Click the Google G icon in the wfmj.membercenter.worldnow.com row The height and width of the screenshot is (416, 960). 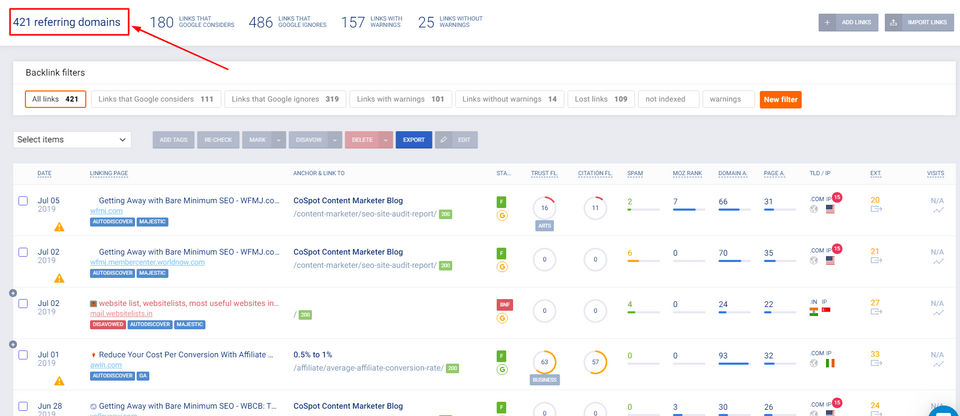[502, 267]
